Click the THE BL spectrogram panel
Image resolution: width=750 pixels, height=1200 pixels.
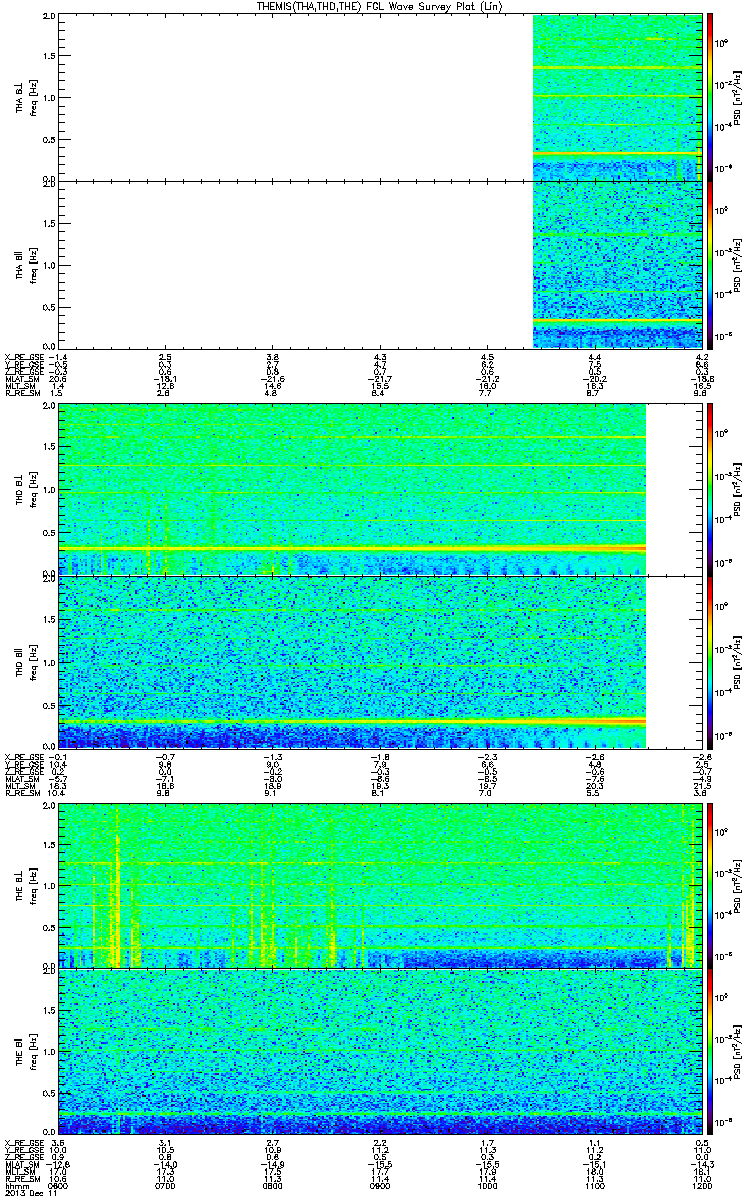(382, 885)
